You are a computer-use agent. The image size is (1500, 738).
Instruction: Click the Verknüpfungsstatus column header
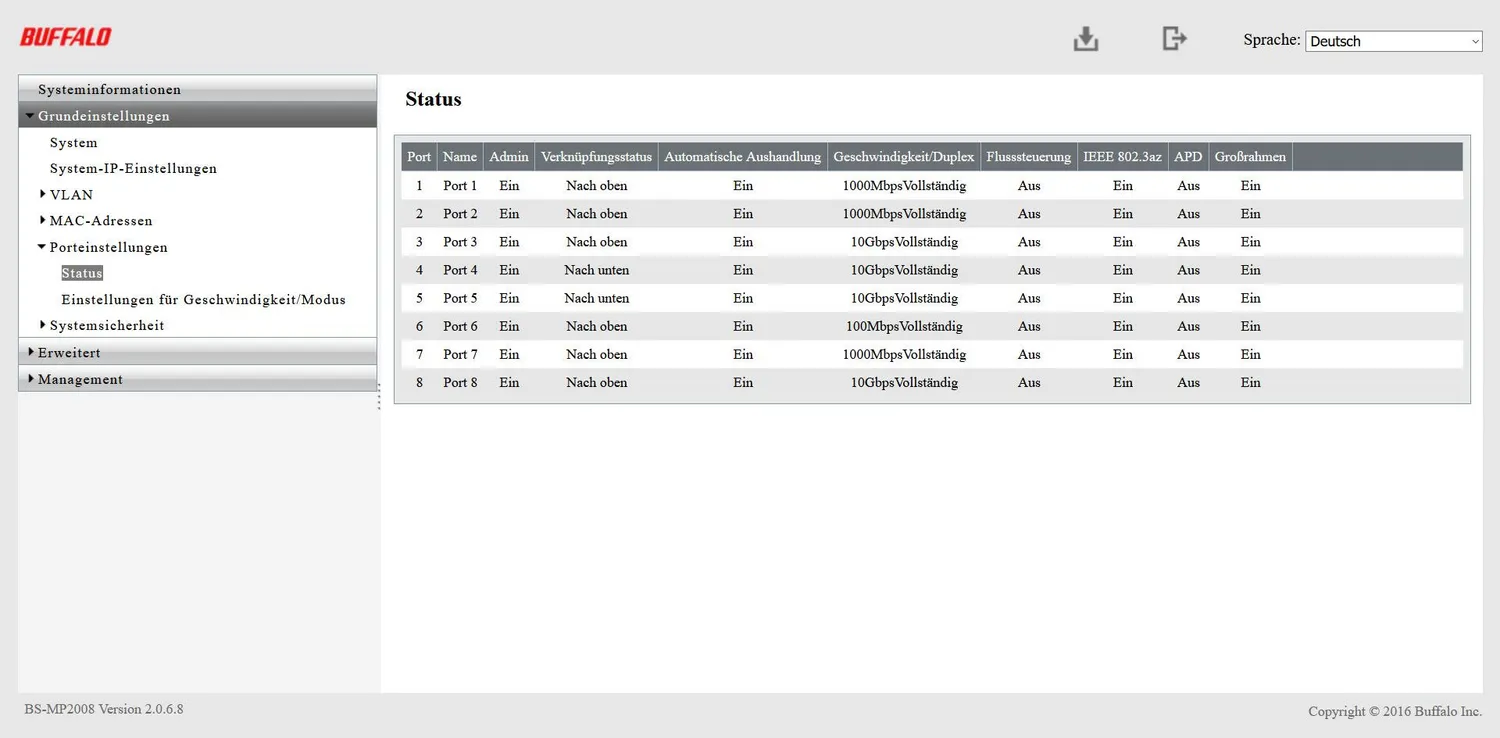[596, 157]
